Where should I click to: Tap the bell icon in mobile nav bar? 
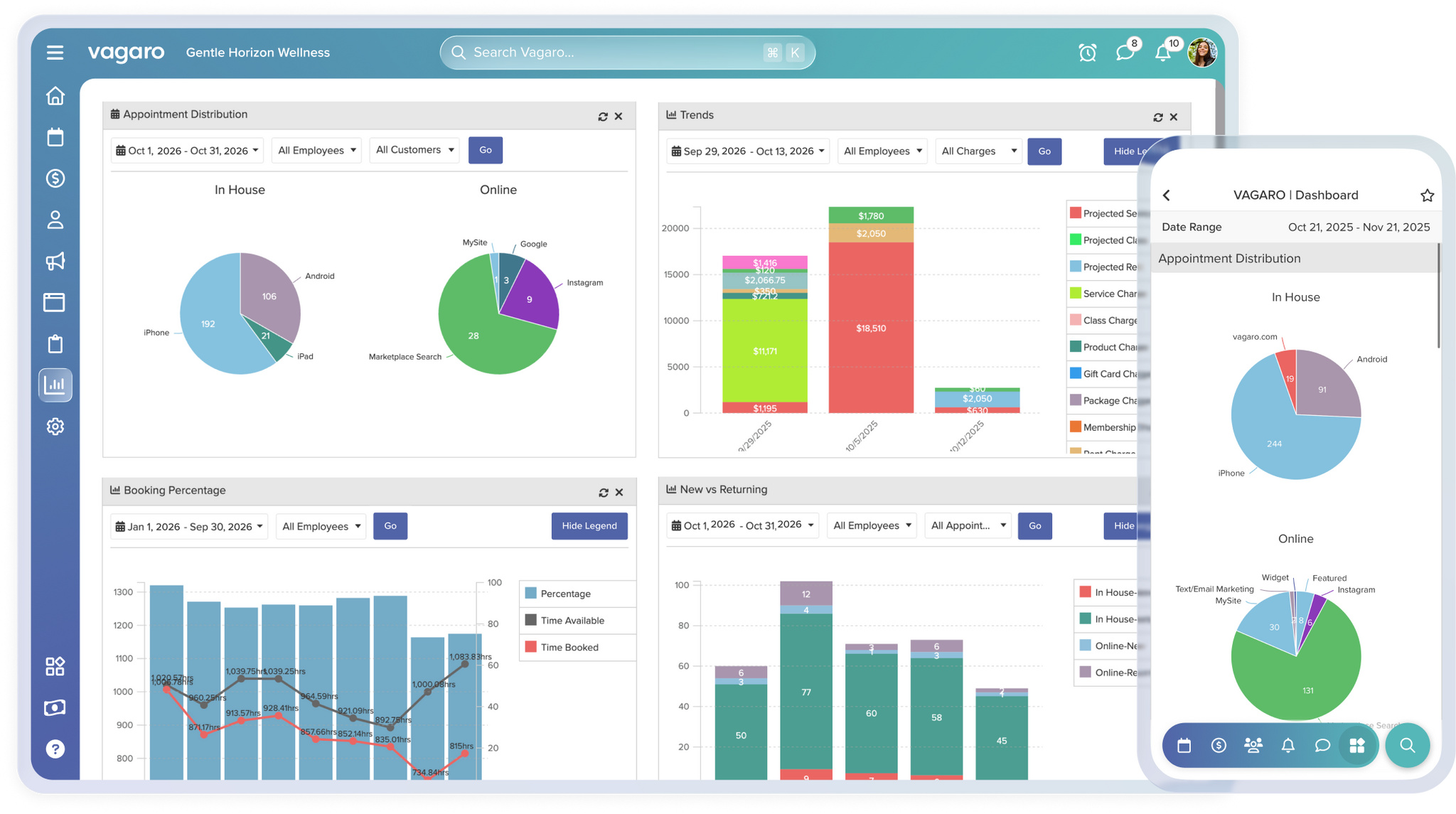1288,745
